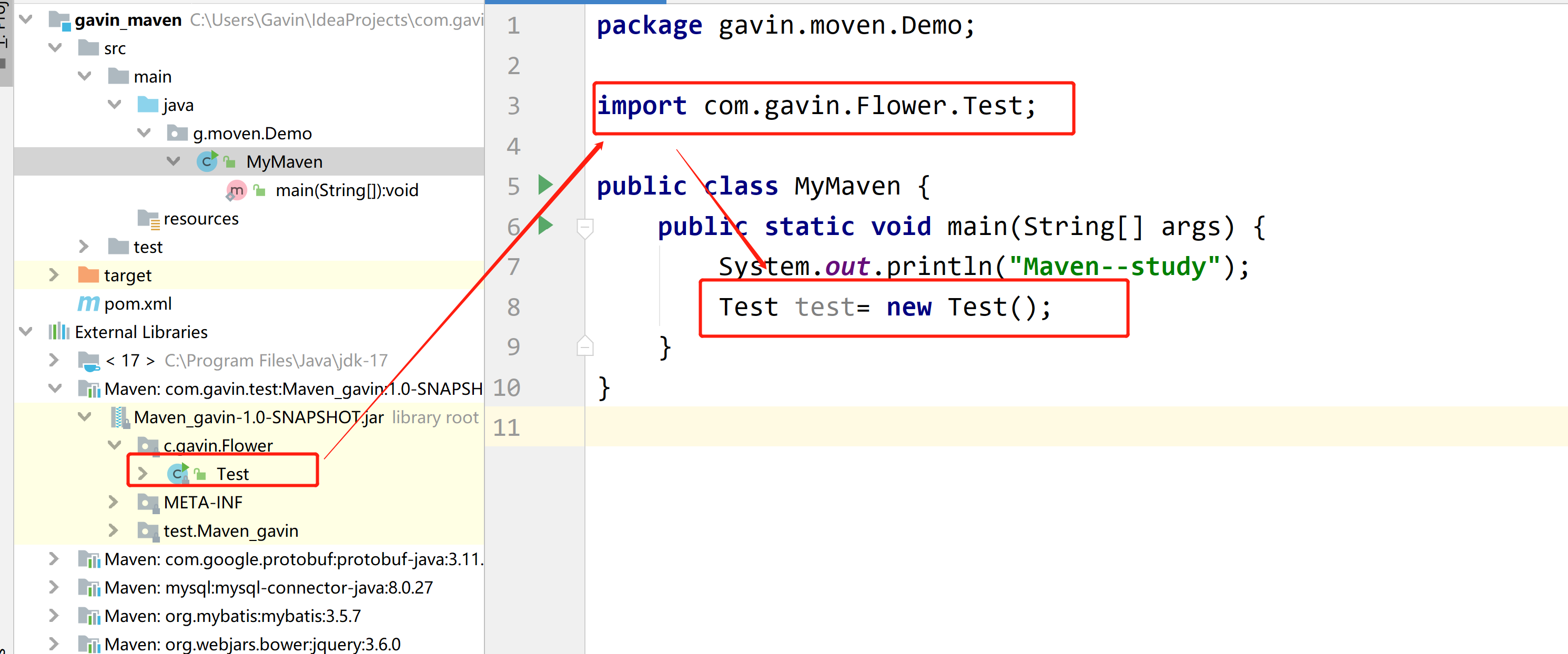This screenshot has height=654, width=1568.
Task: Collapse the gavin_maven project root node
Action: tap(26, 19)
